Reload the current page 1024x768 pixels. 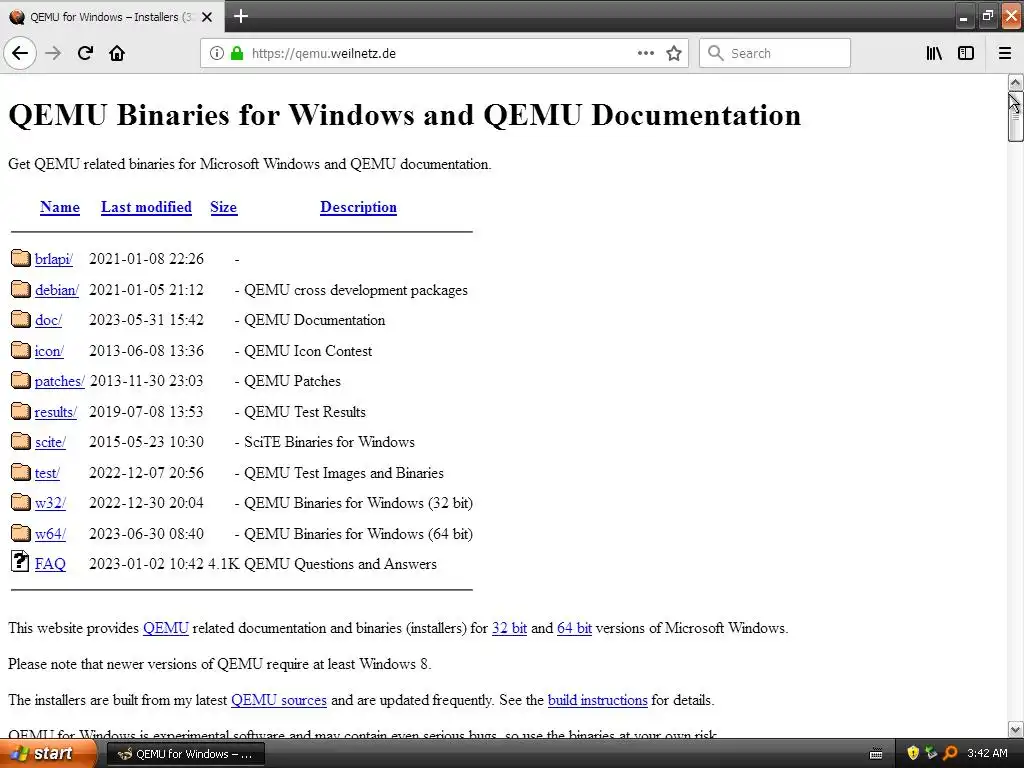85,54
